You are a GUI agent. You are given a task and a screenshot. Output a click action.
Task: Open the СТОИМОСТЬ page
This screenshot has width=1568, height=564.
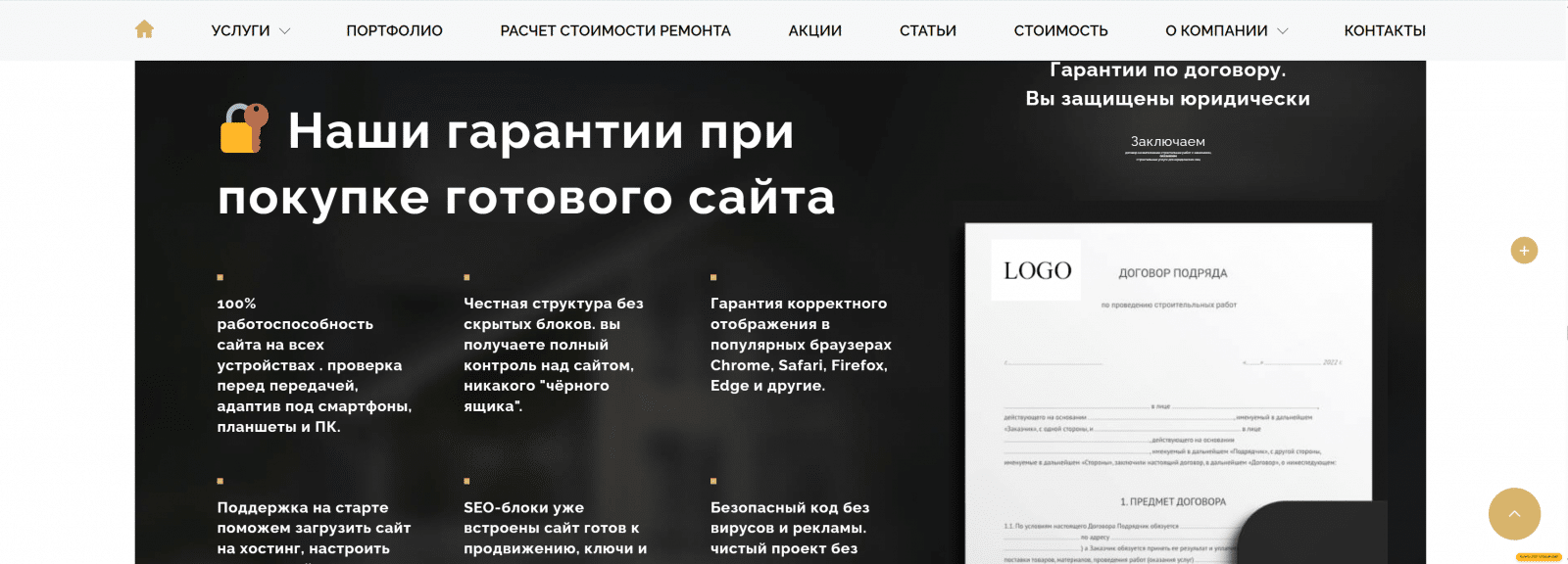pyautogui.click(x=1060, y=31)
